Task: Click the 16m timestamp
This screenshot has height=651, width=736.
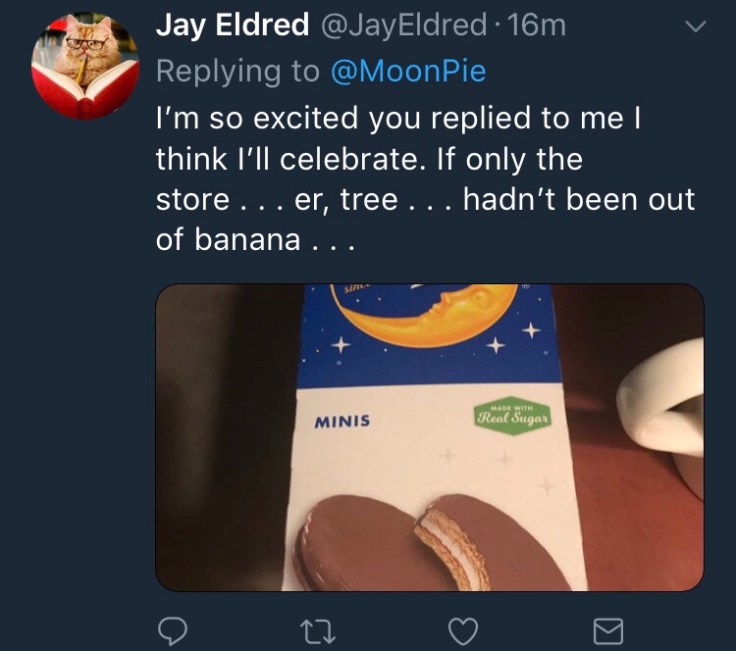Action: tap(537, 27)
